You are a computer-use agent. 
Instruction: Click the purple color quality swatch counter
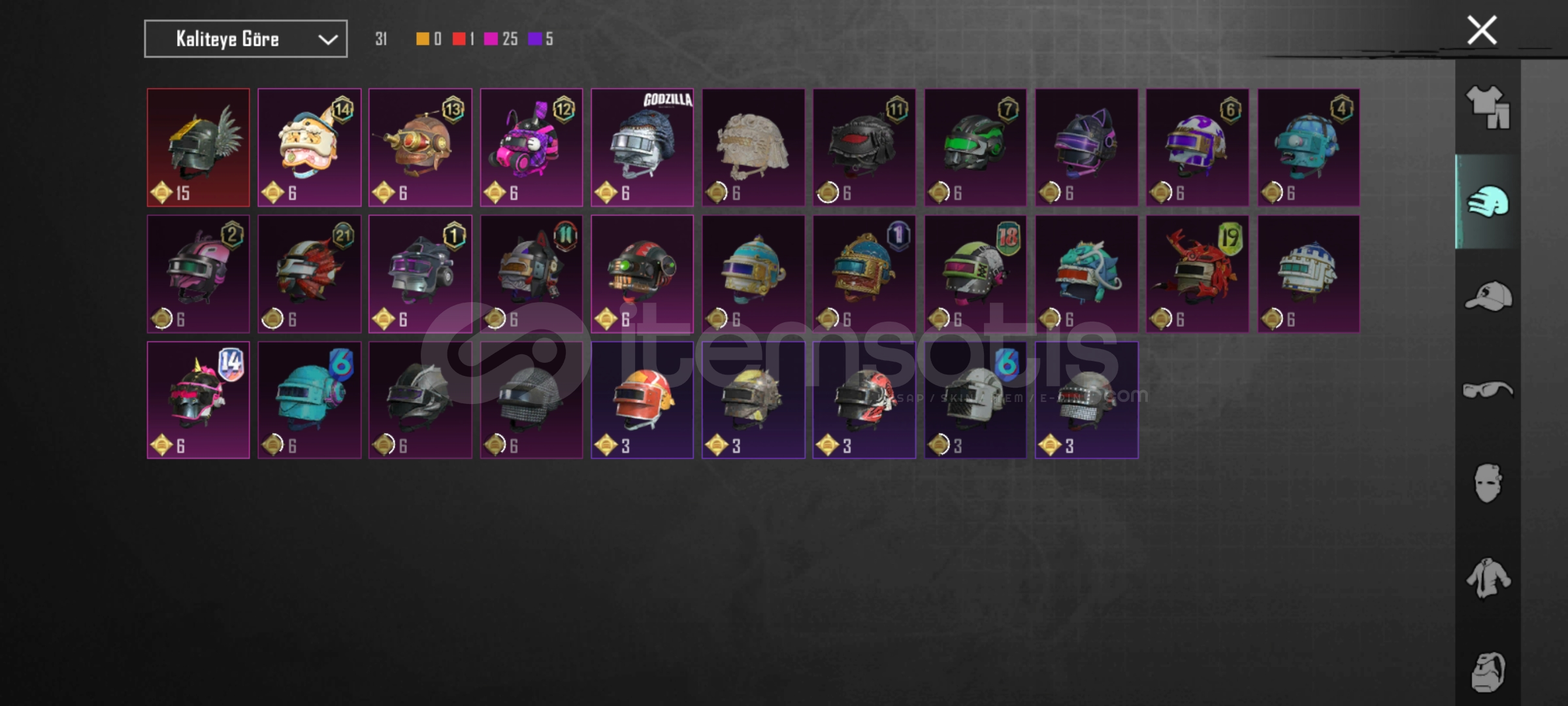click(x=541, y=39)
